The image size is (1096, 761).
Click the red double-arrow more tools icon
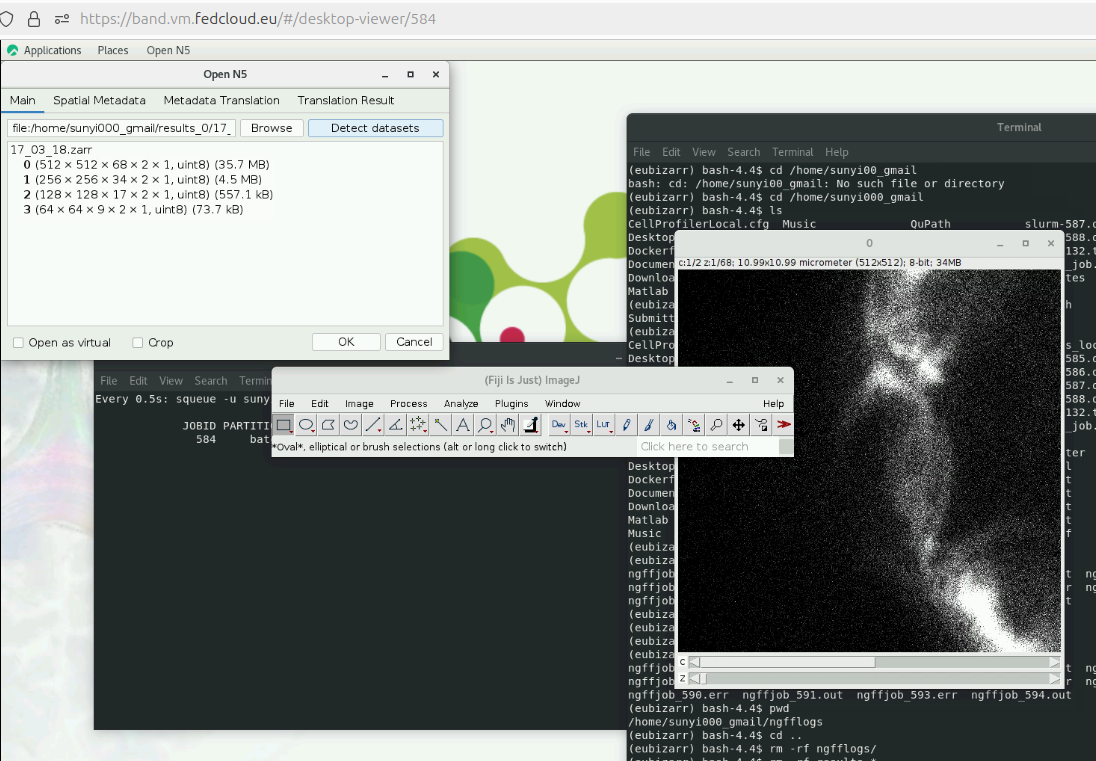784,425
